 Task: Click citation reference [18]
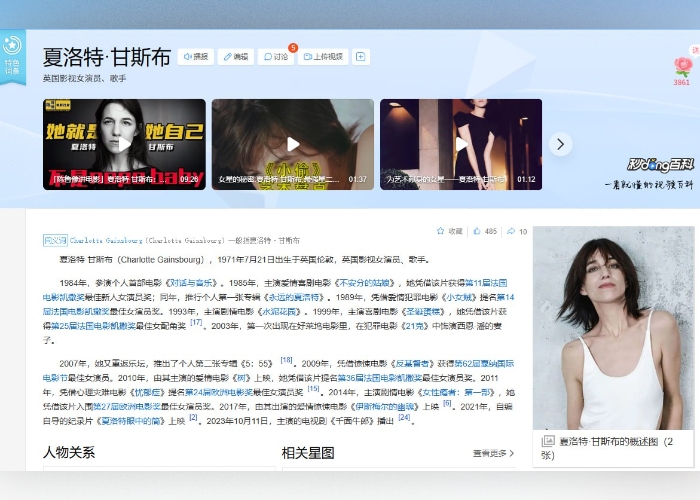coord(286,360)
